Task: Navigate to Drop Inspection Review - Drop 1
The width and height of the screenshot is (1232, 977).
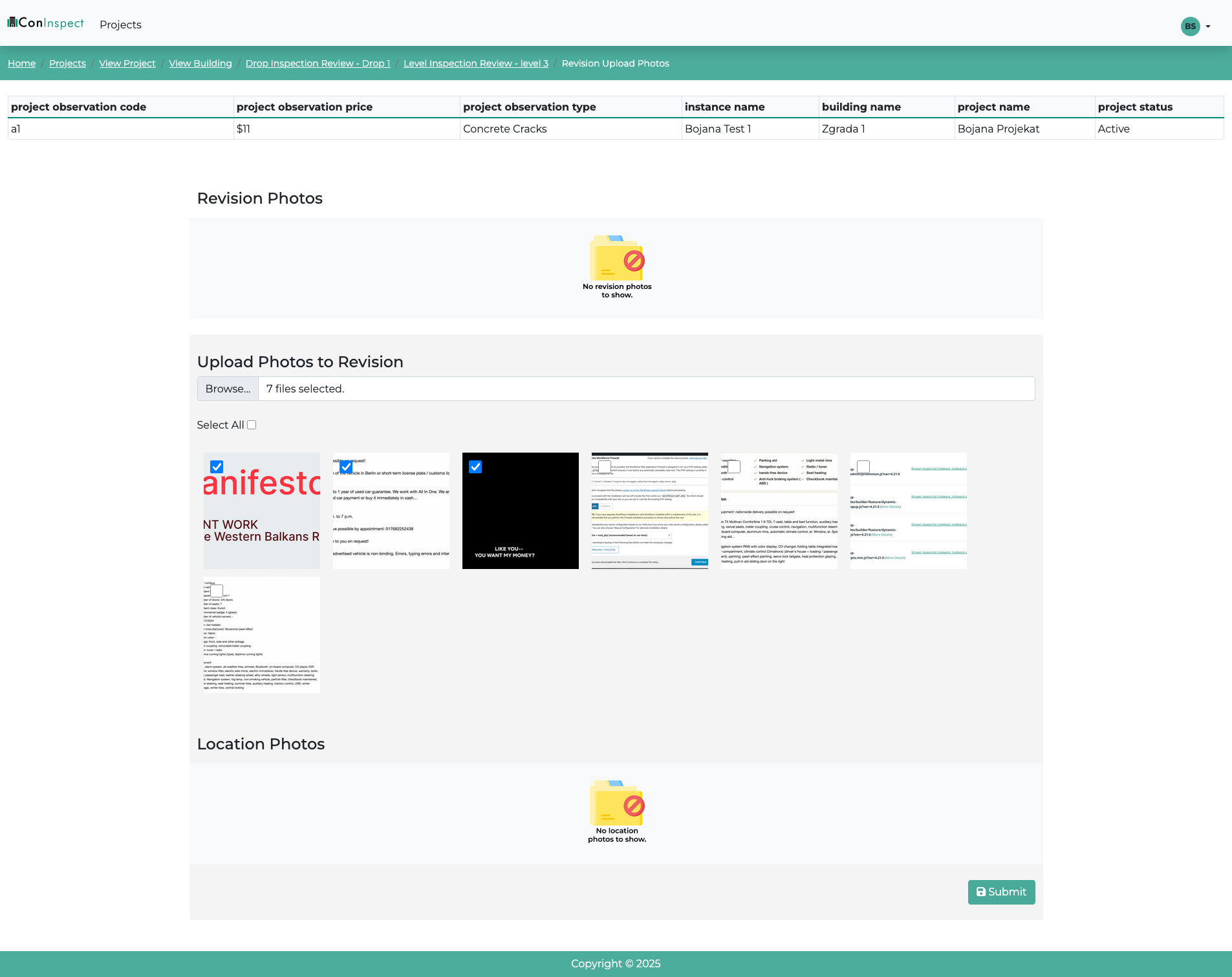Action: point(318,63)
